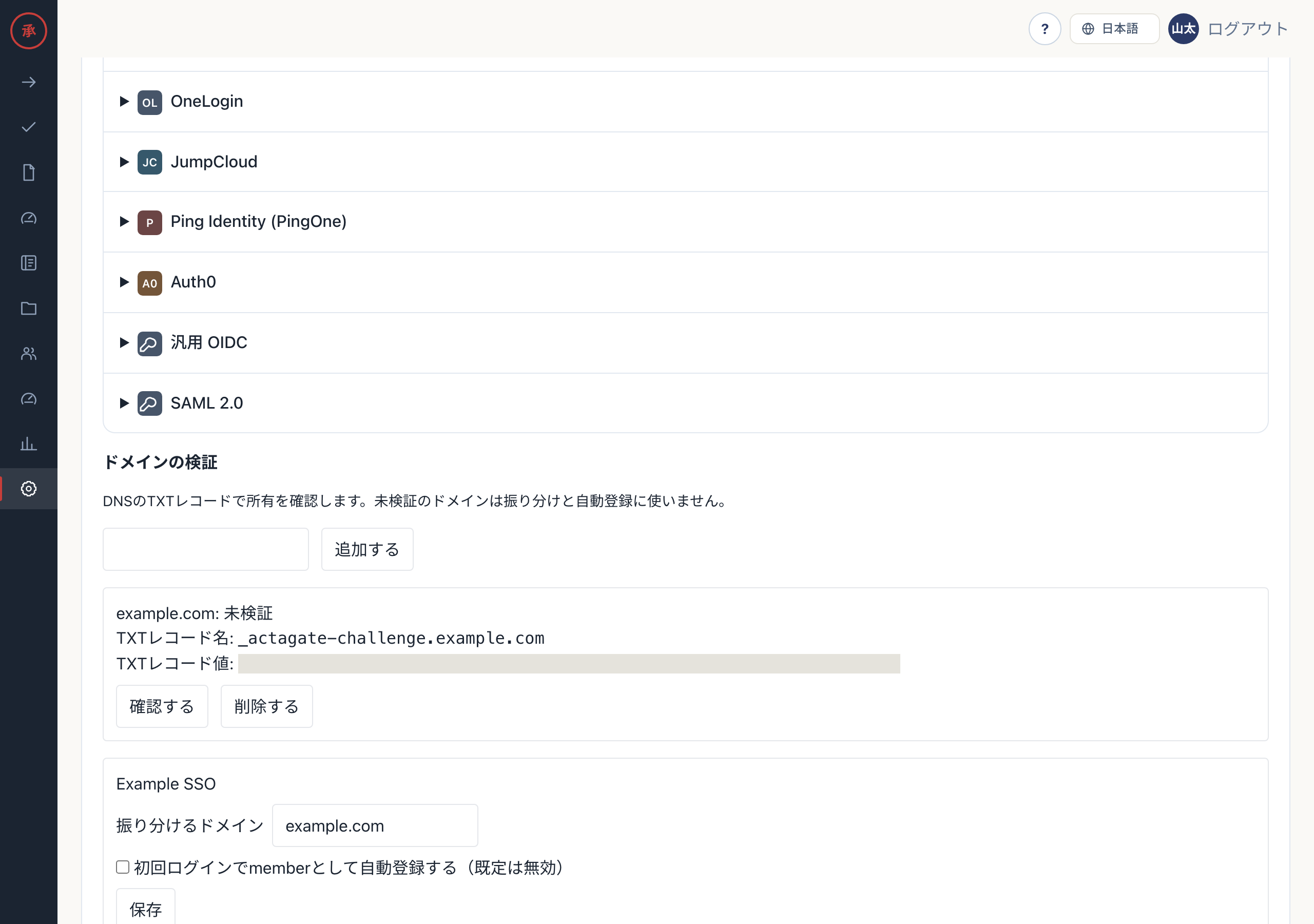Viewport: 1314px width, 924px height.
Task: Click the red 承 app logo
Action: click(x=29, y=30)
